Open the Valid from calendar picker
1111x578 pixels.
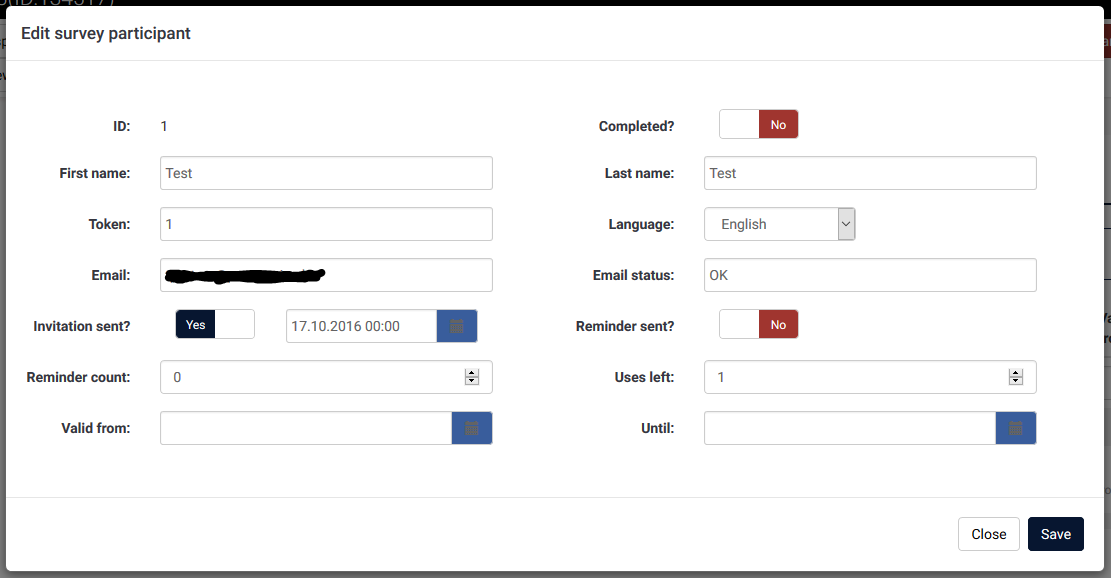tap(472, 428)
